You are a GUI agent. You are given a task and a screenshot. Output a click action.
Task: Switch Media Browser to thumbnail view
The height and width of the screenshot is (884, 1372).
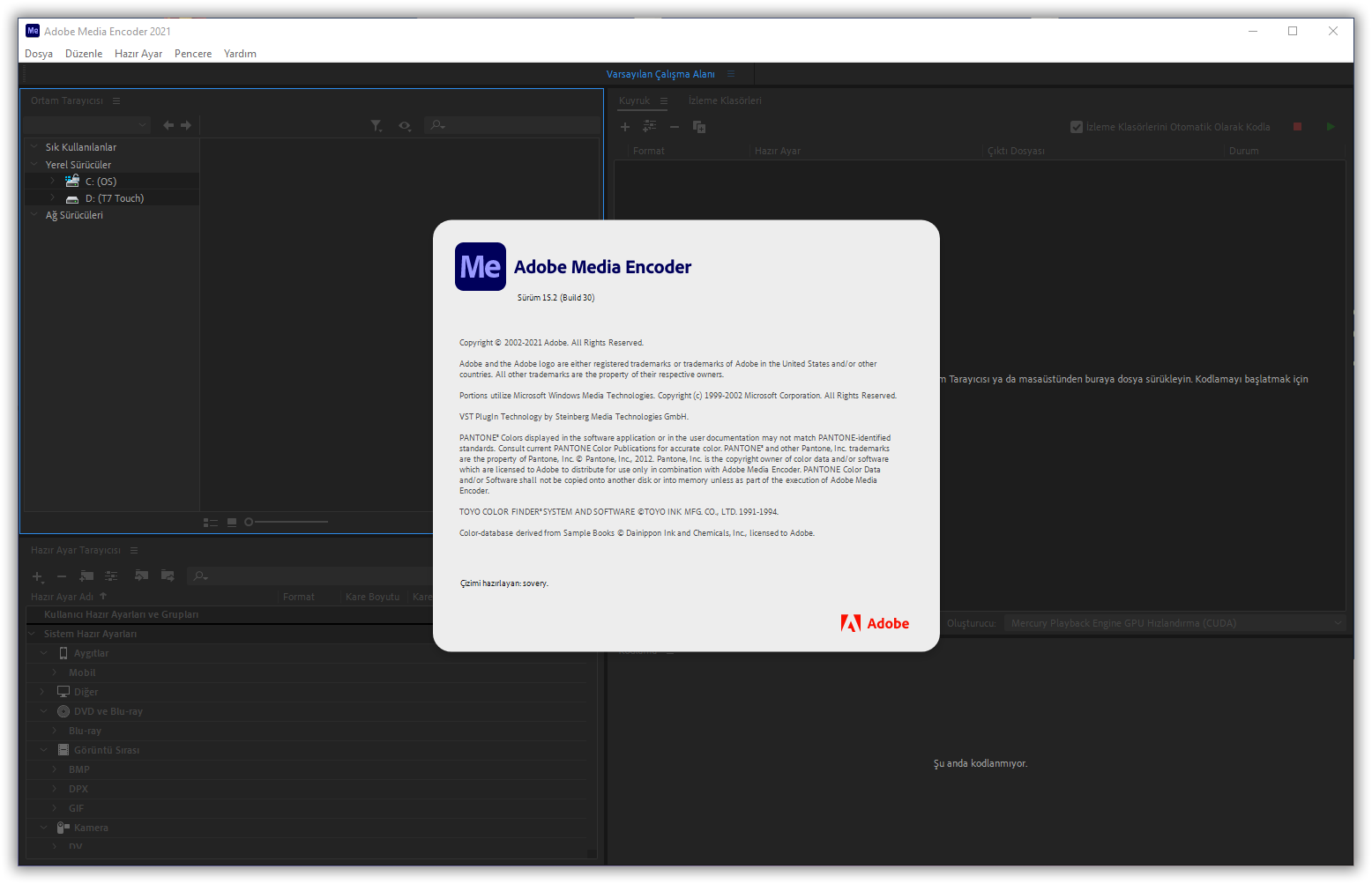(232, 523)
